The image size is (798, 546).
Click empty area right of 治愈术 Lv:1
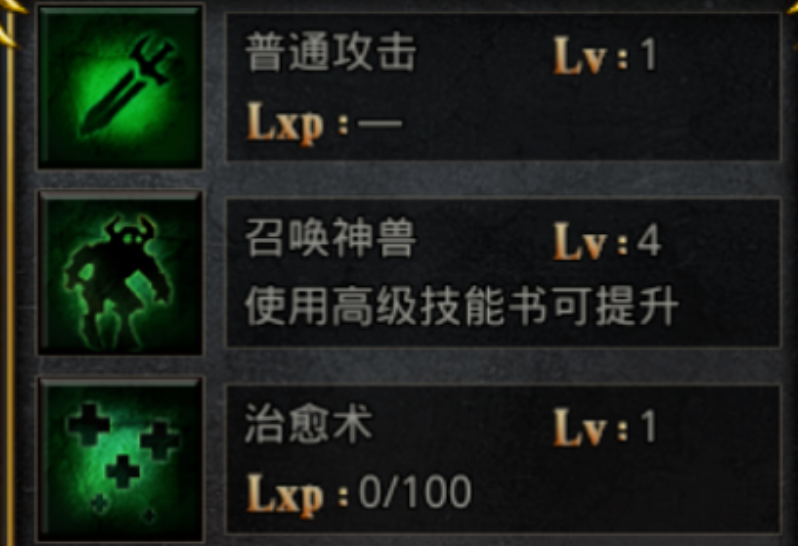tap(718, 427)
